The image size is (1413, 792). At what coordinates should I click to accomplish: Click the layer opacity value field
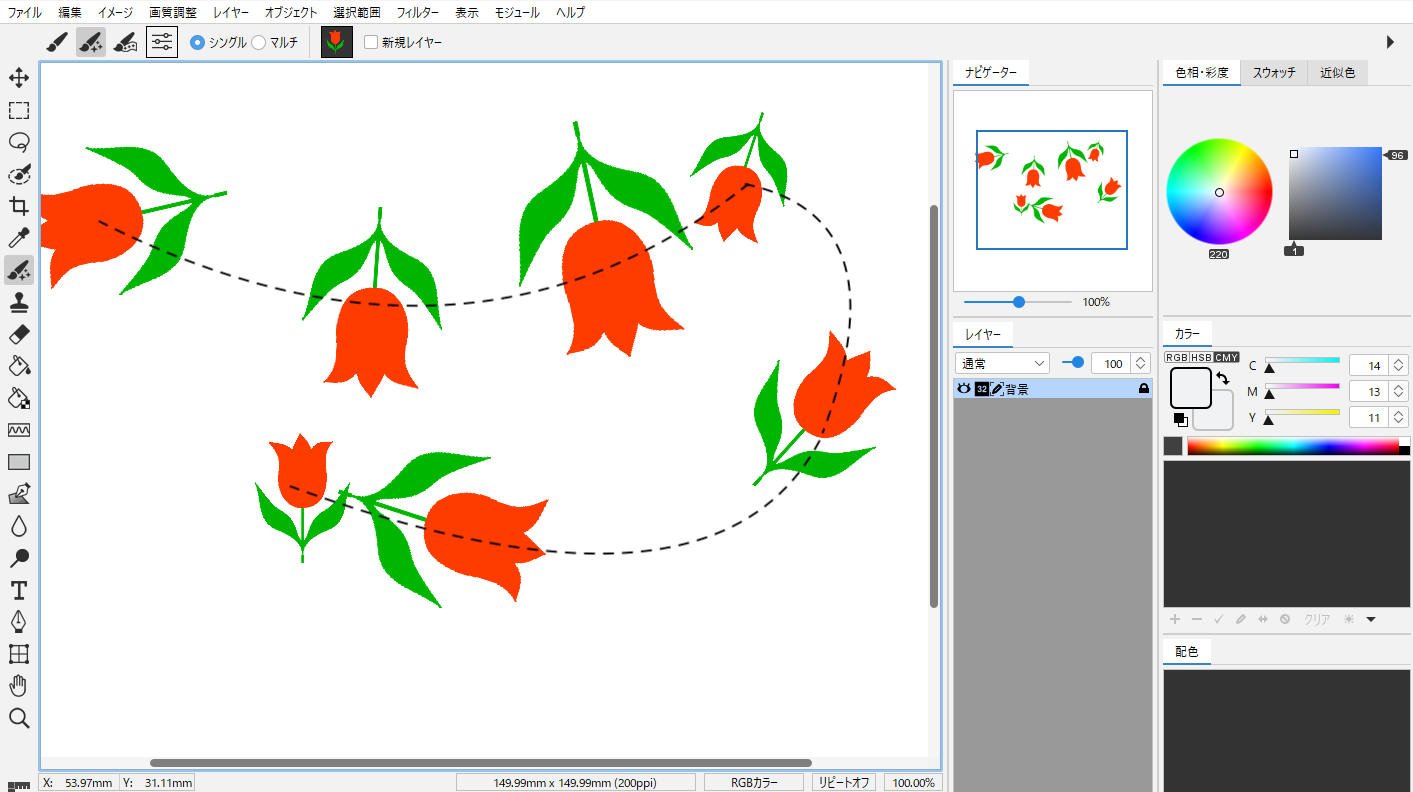pyautogui.click(x=1112, y=364)
